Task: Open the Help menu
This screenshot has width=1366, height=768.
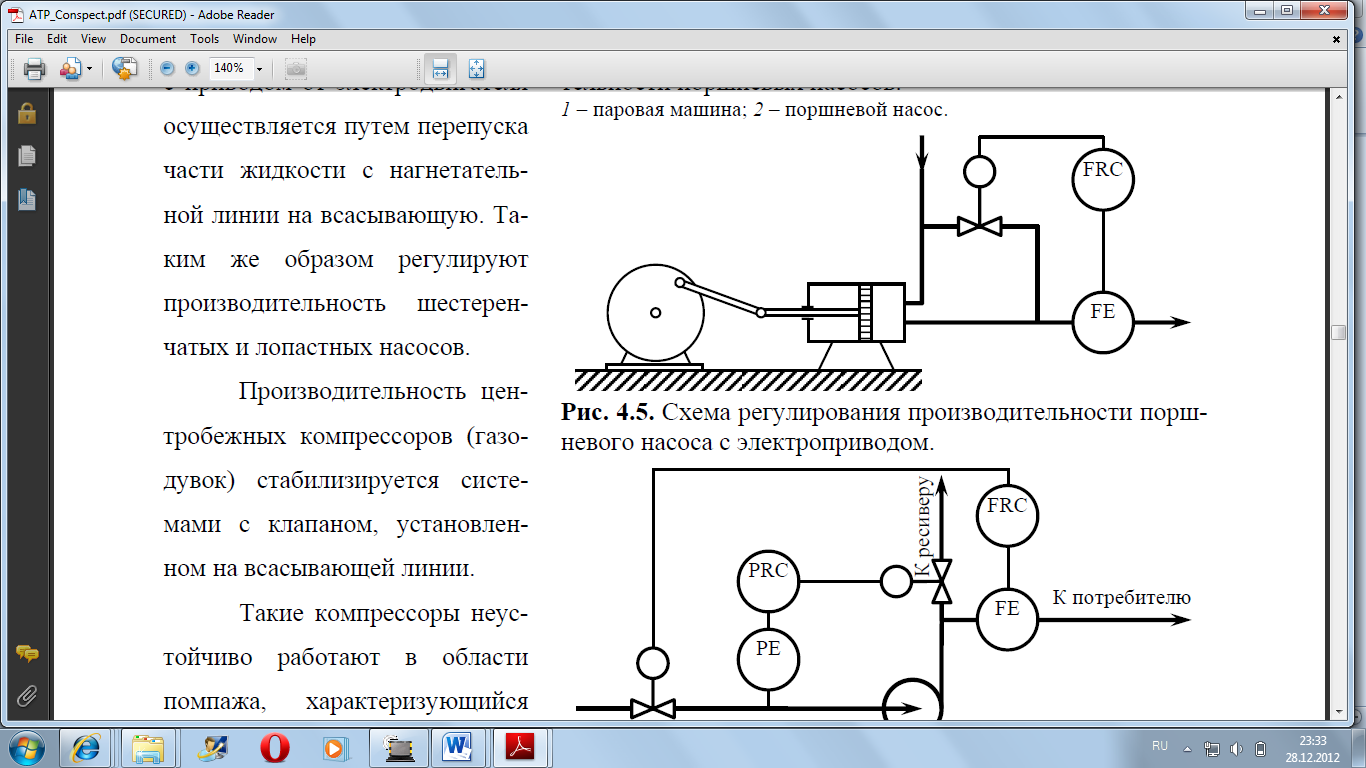Action: 303,39
